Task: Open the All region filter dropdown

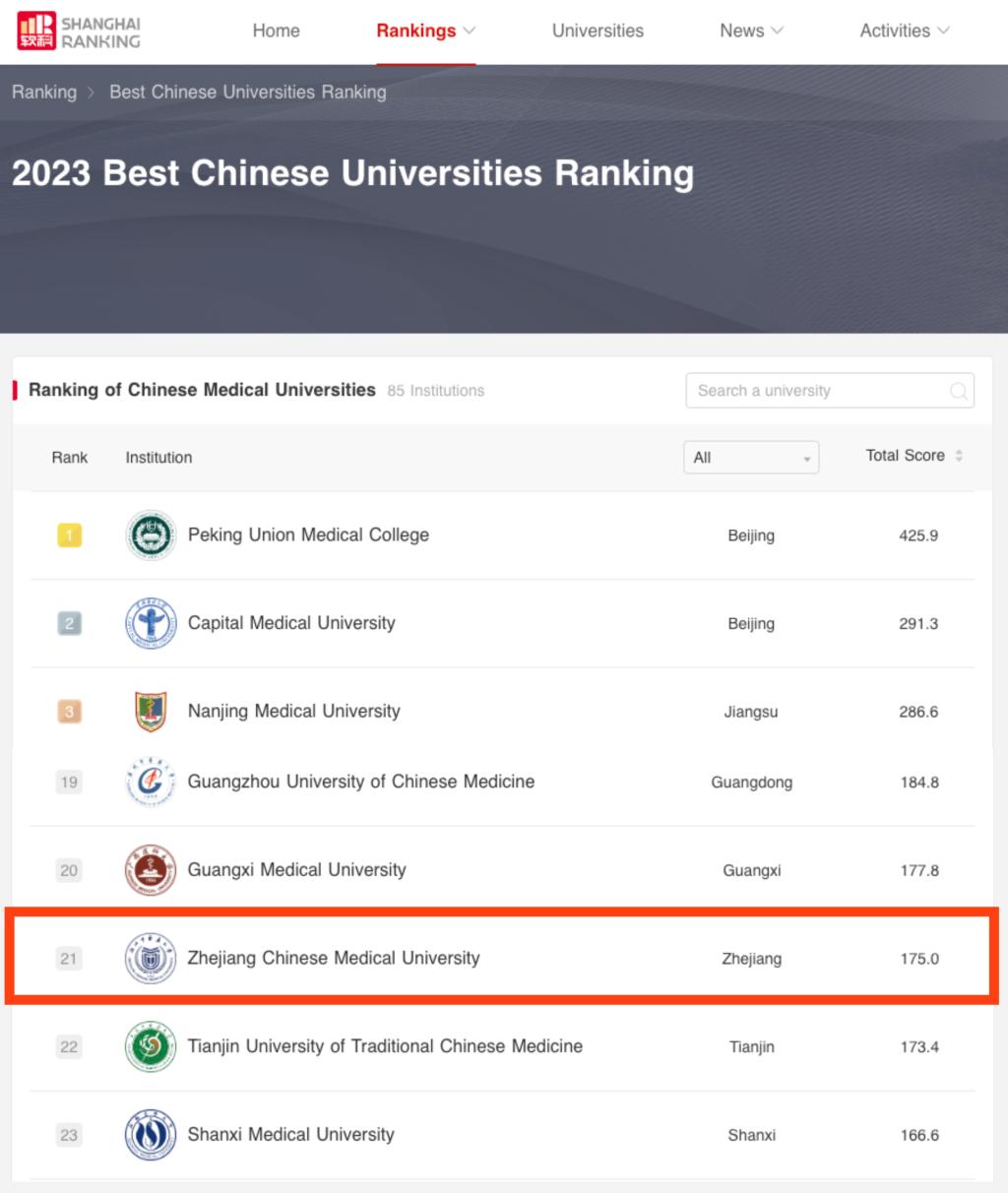Action: 751,458
